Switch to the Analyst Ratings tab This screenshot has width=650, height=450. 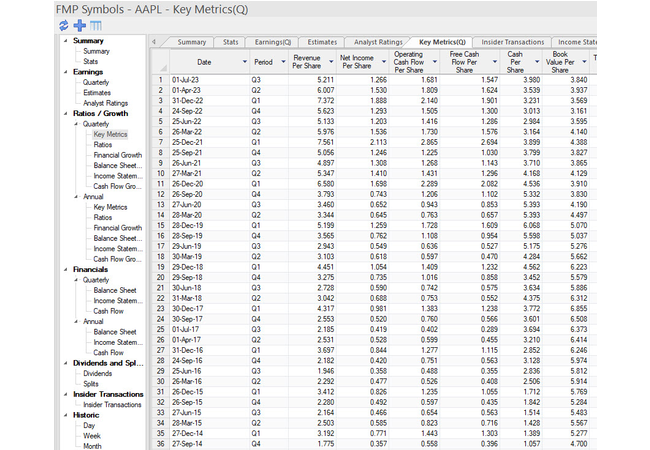click(378, 42)
